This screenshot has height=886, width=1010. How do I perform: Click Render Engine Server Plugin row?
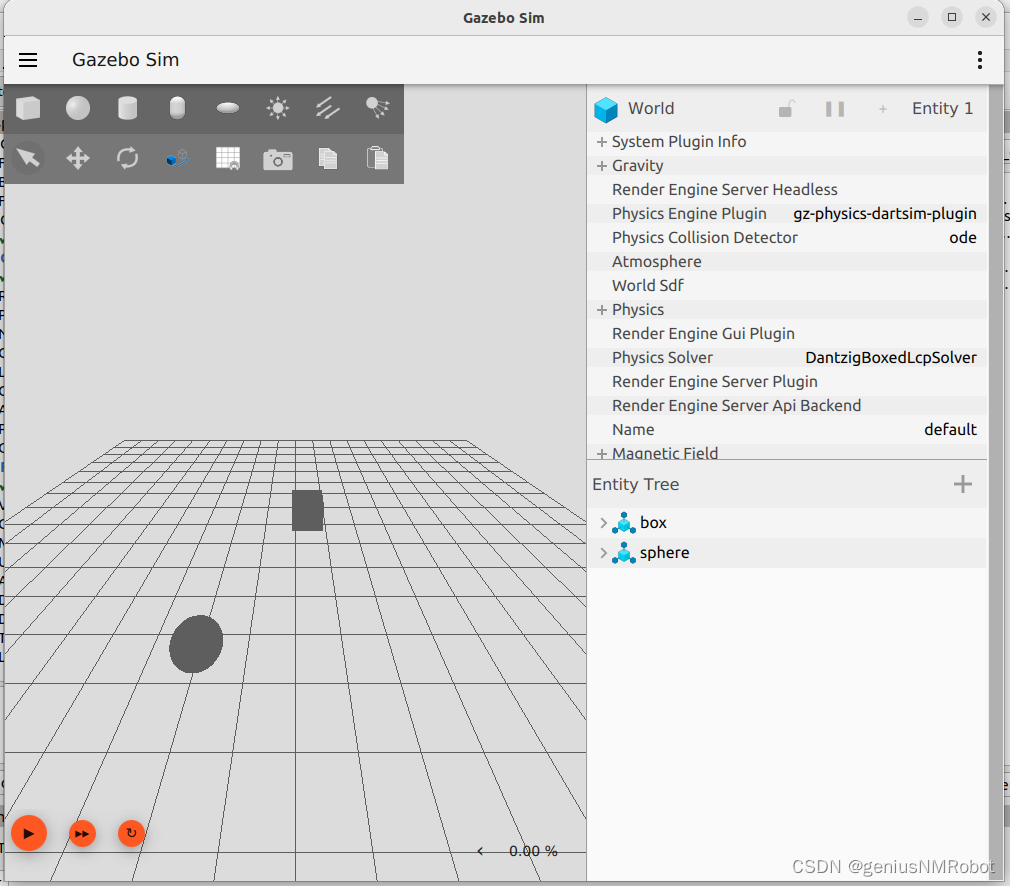786,381
